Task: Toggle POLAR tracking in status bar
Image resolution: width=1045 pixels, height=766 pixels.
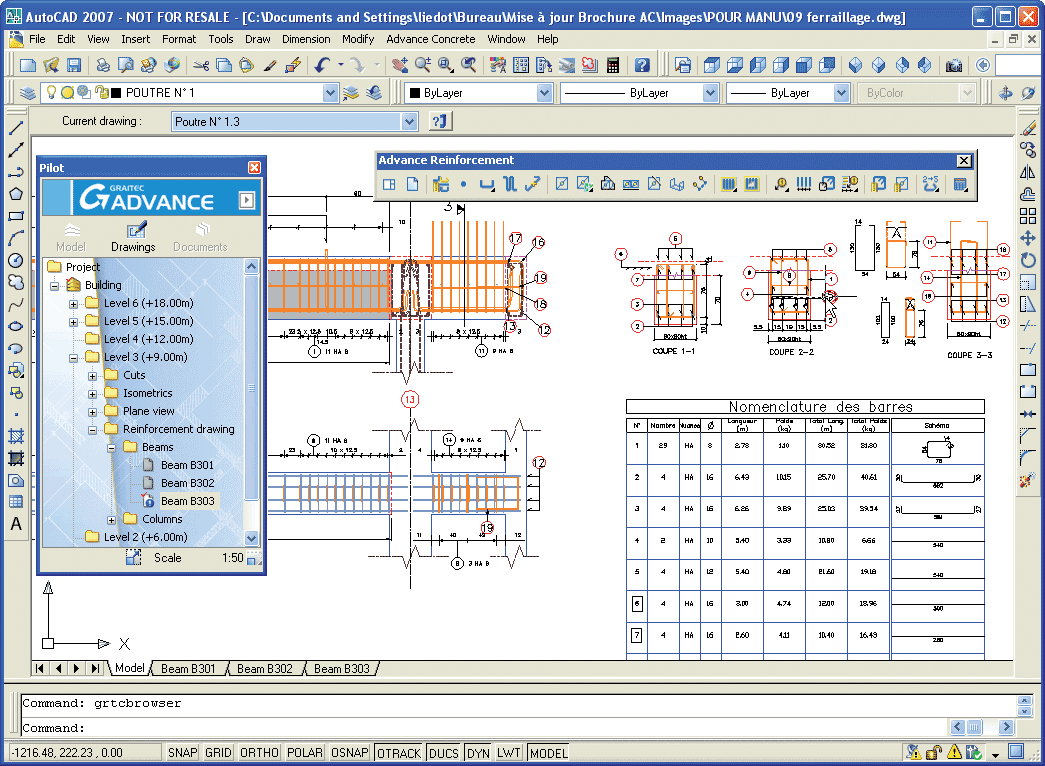Action: coord(305,753)
